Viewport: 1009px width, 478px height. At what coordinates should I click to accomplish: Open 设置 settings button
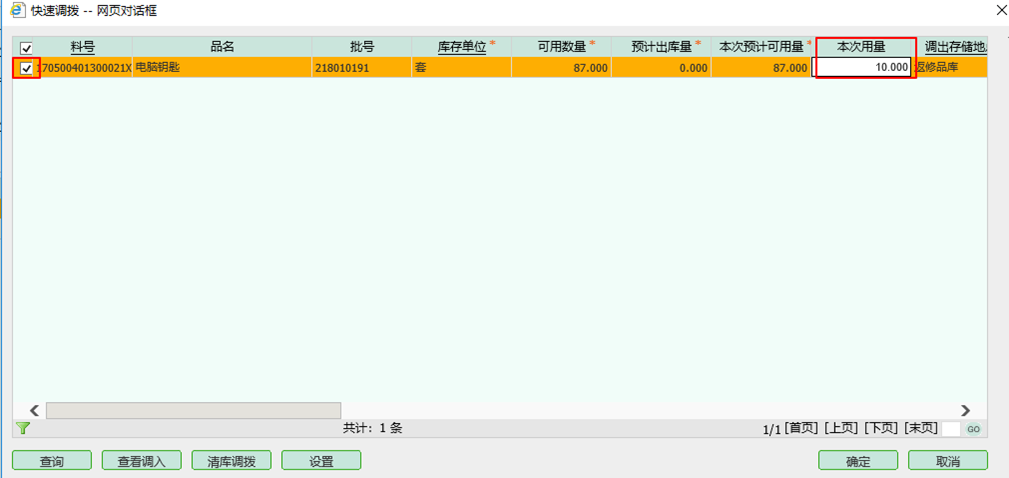pos(321,461)
